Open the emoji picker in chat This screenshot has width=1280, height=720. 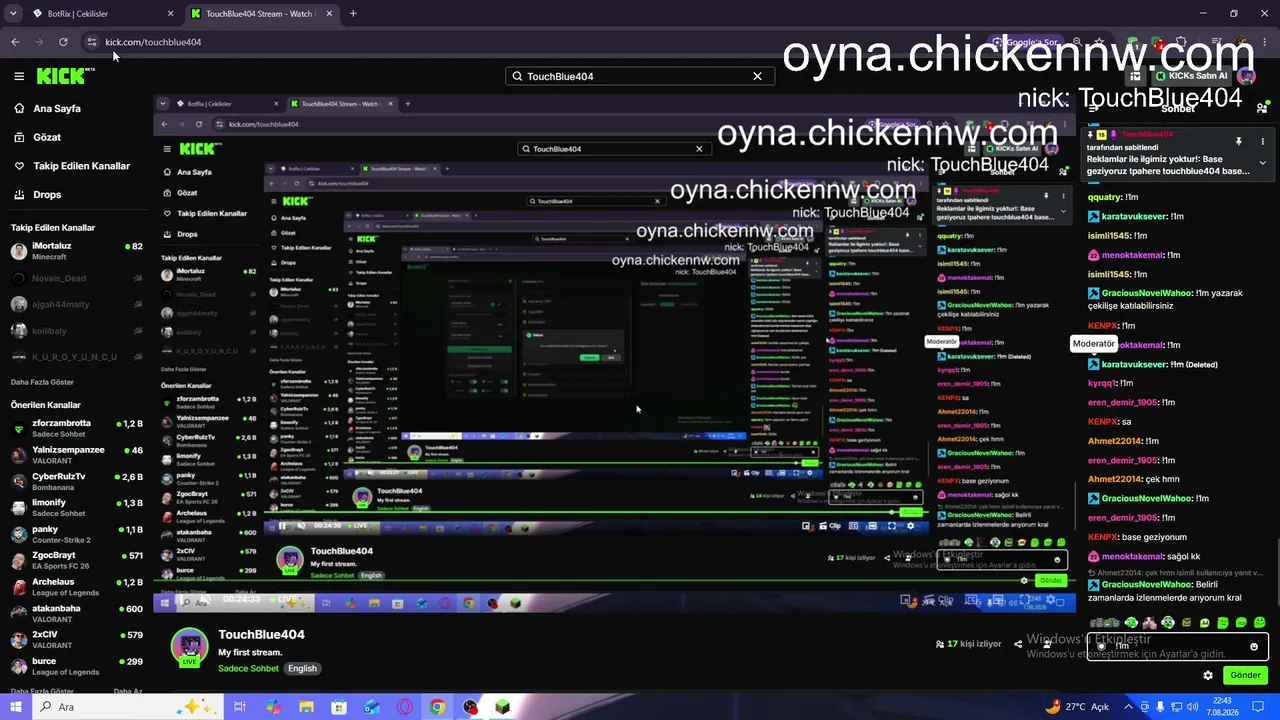[1254, 646]
